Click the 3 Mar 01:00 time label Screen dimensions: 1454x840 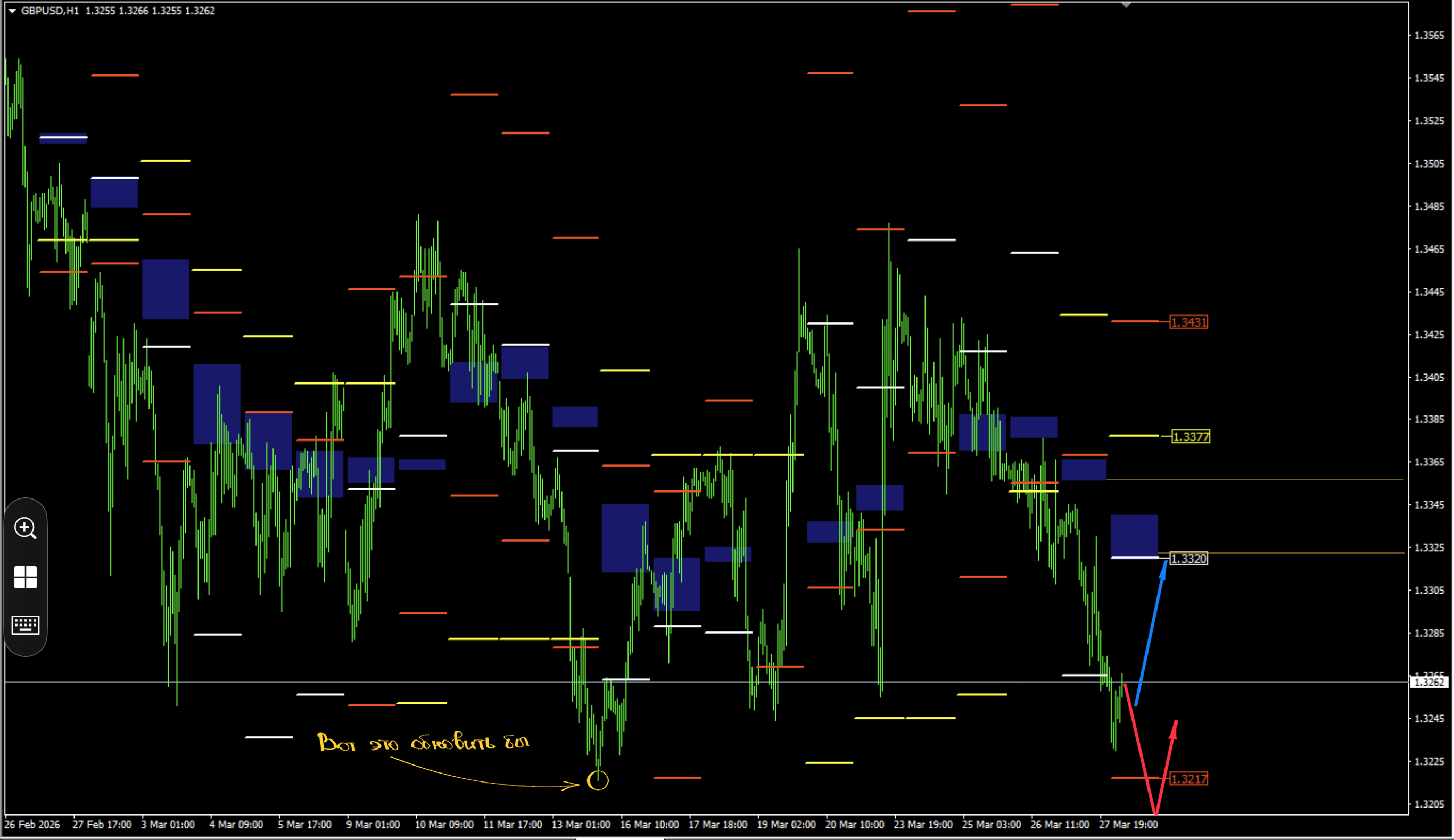click(167, 825)
